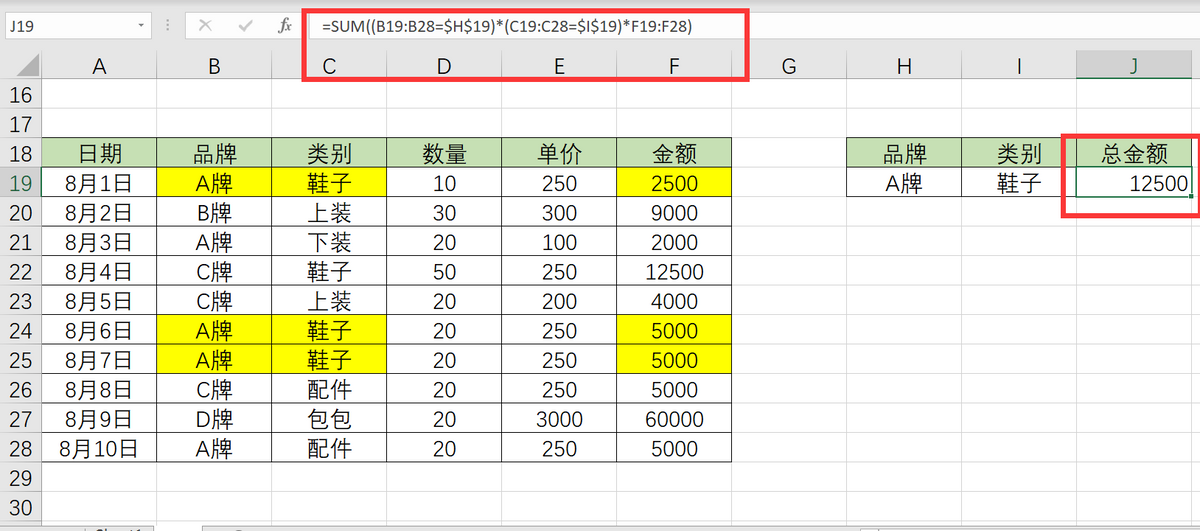Image resolution: width=1200 pixels, height=531 pixels.
Task: Click the cancel (X) icon in formula bar
Action: tap(205, 26)
